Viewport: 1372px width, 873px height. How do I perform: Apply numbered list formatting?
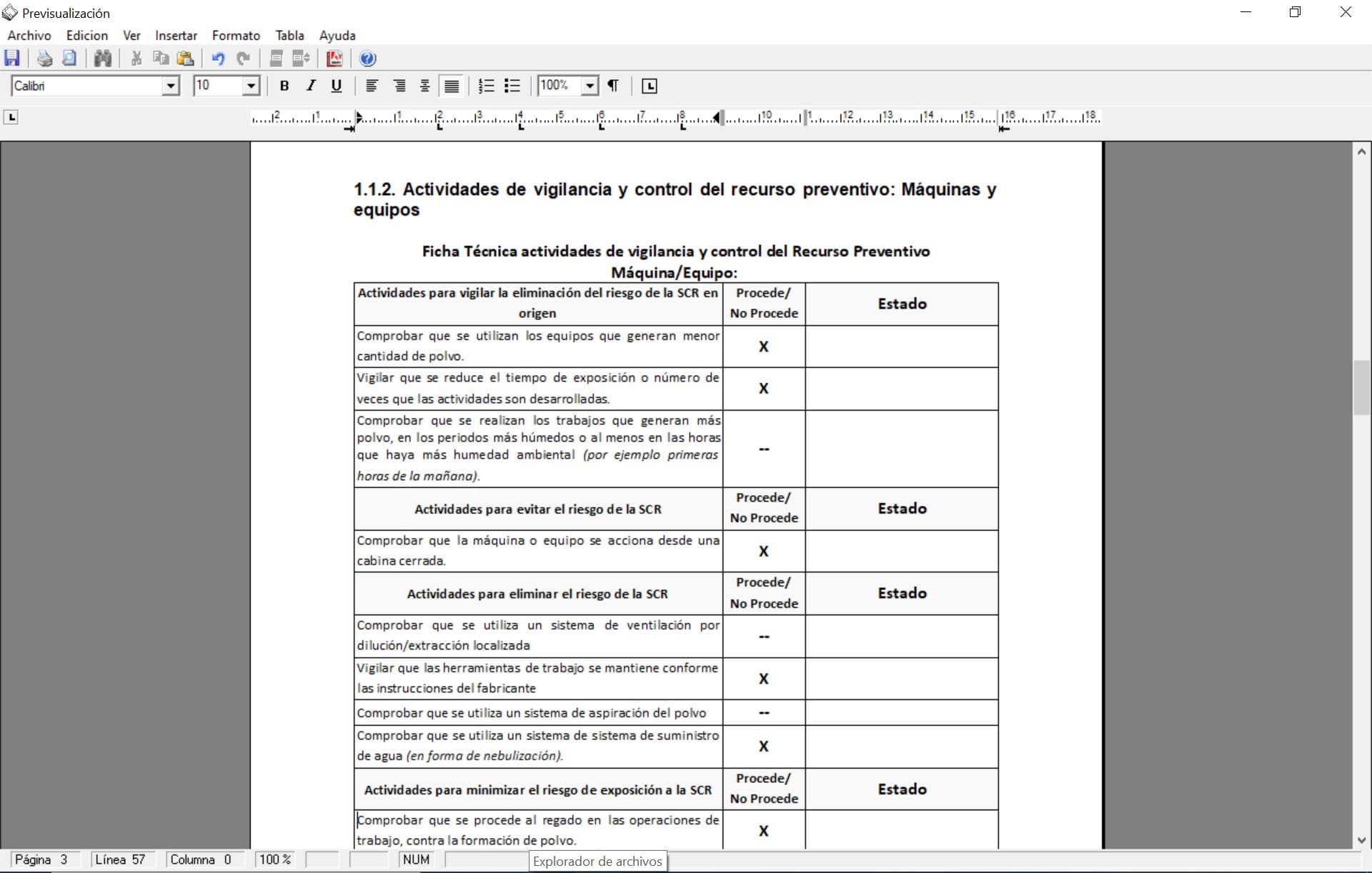(x=486, y=86)
